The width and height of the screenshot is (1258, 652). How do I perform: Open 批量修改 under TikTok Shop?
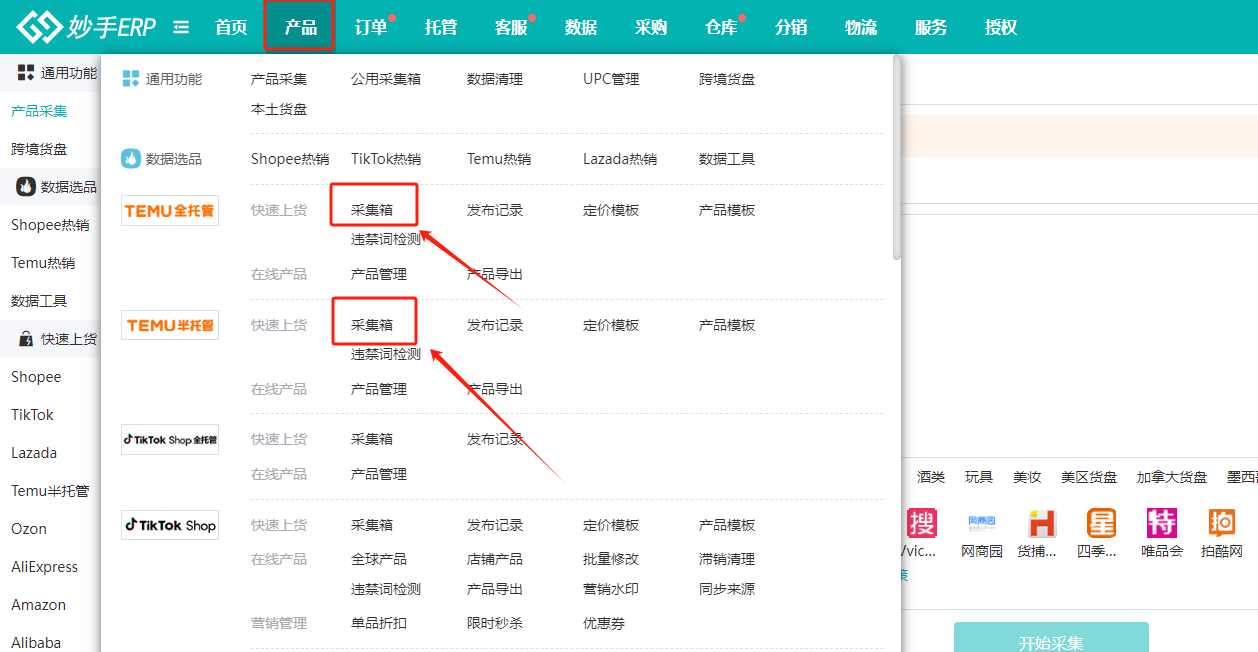tap(611, 559)
